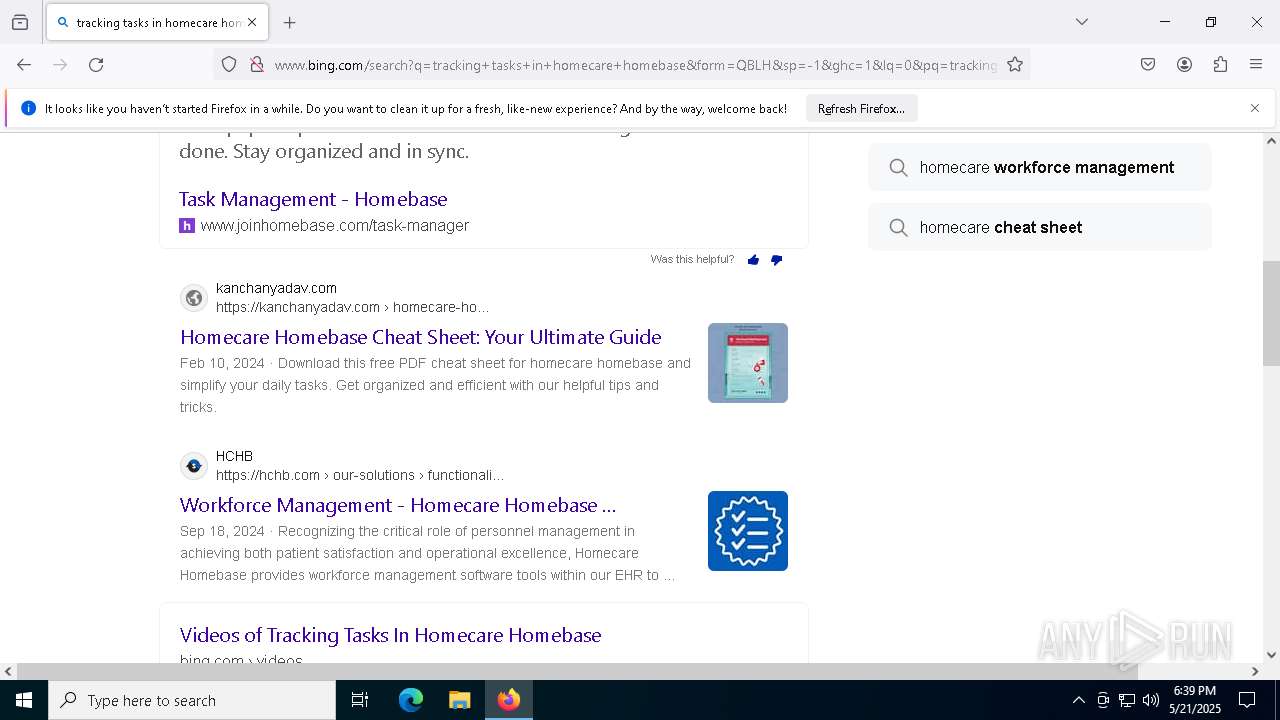Give thumbs up for helpfulness
Viewport: 1280px width, 720px height.
(753, 260)
